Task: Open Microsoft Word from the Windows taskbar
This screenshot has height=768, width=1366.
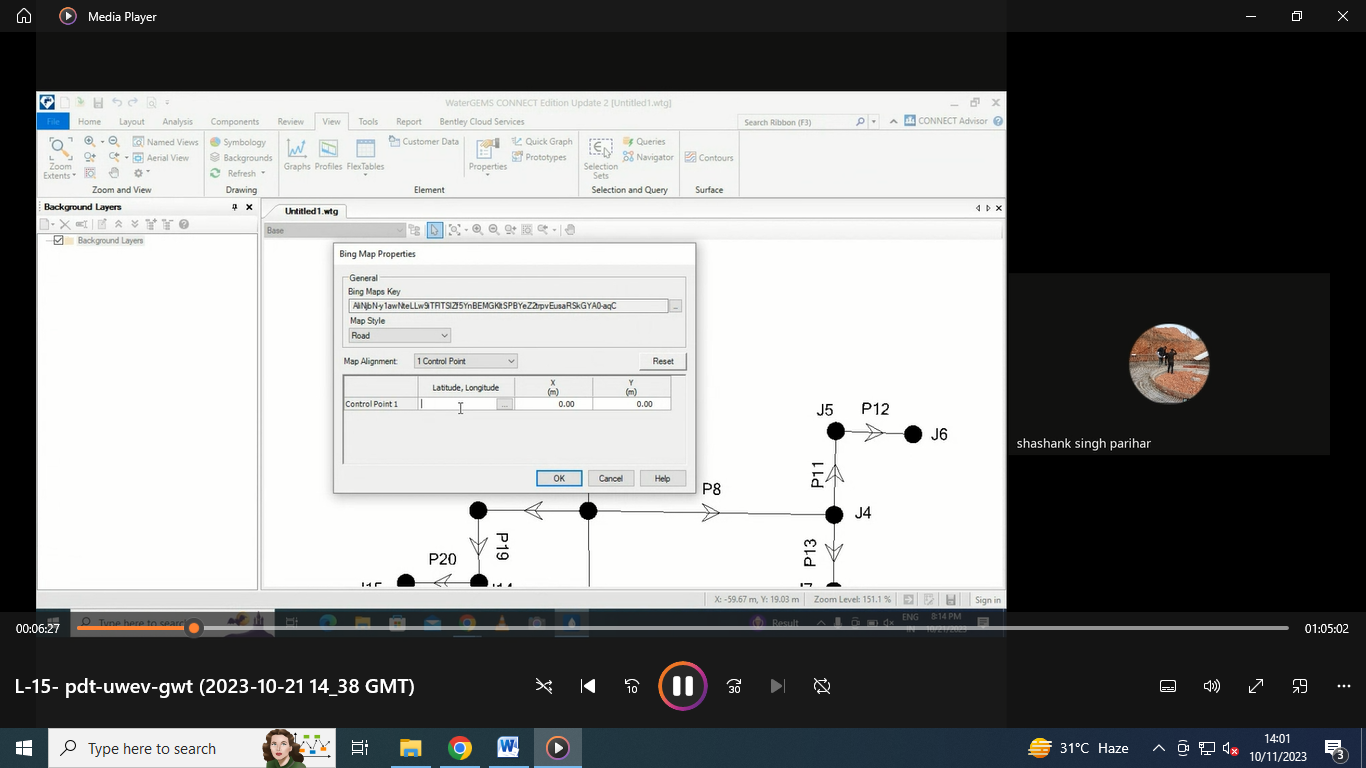Action: coord(508,748)
